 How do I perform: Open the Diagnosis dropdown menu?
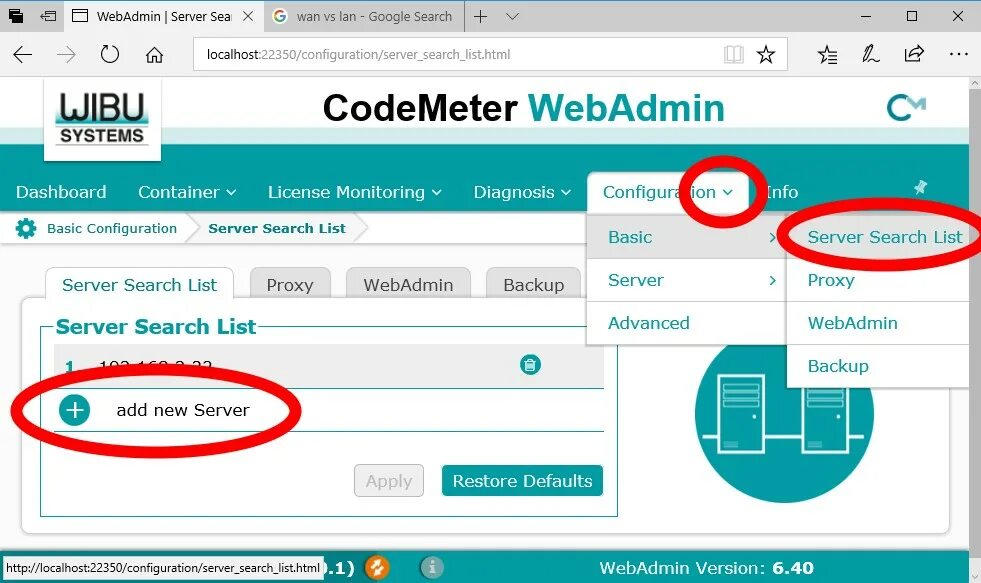pyautogui.click(x=522, y=192)
